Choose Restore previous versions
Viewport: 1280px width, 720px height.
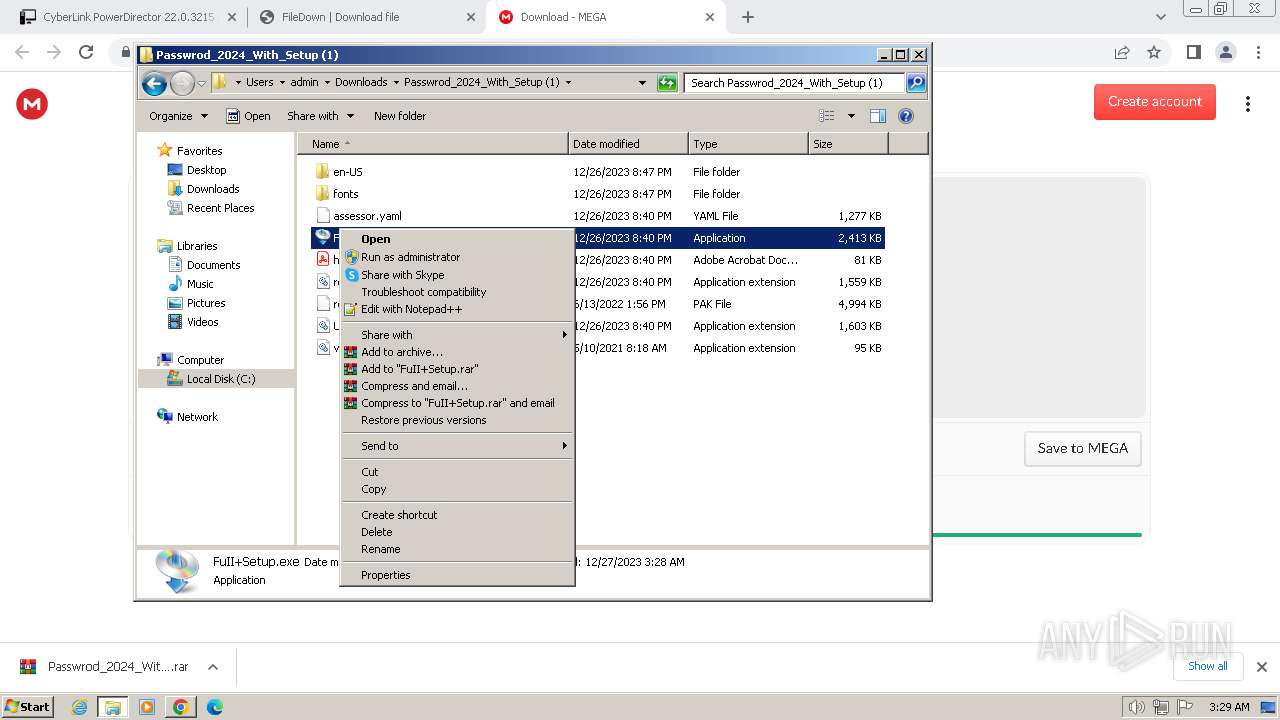click(x=457, y=420)
